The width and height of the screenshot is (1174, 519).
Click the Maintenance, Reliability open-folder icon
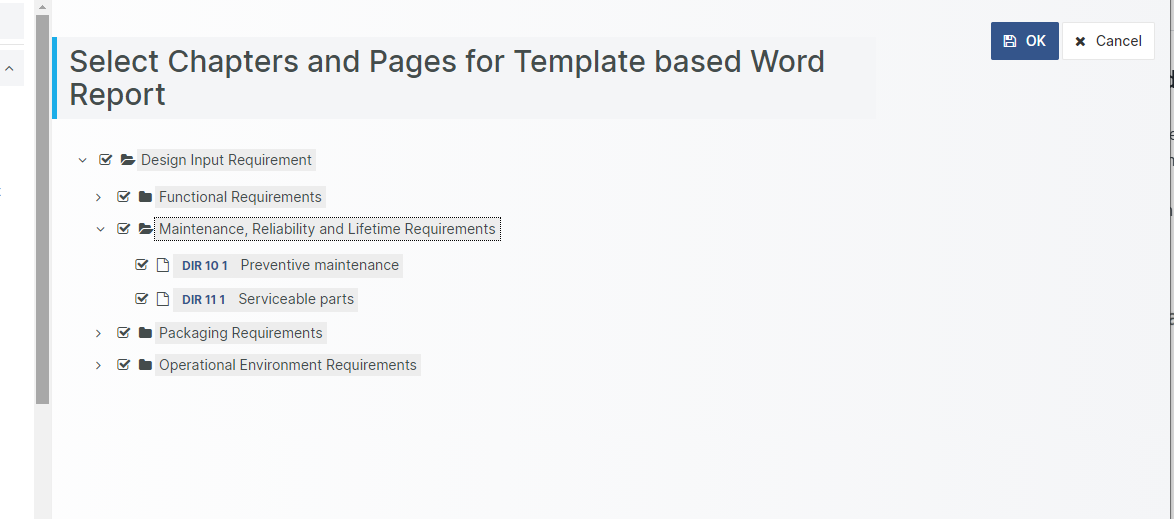[145, 229]
